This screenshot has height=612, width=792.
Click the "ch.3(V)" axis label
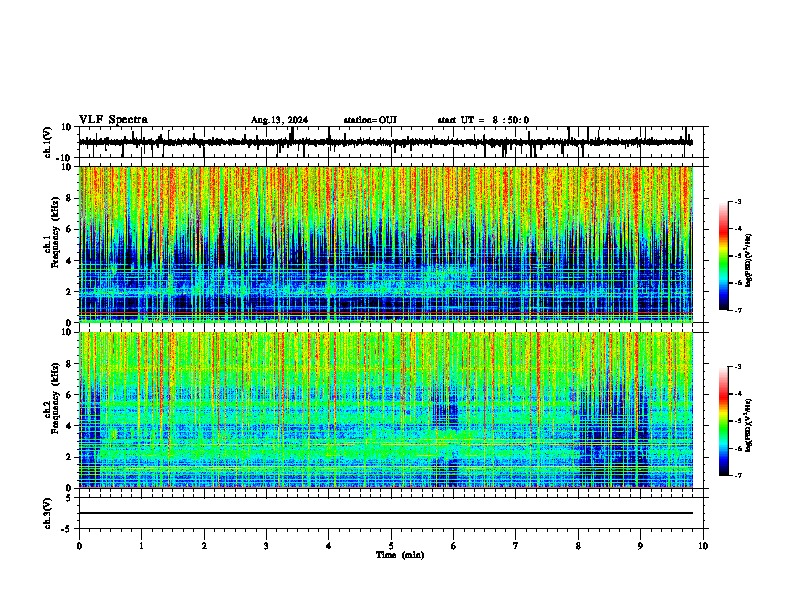coord(47,514)
